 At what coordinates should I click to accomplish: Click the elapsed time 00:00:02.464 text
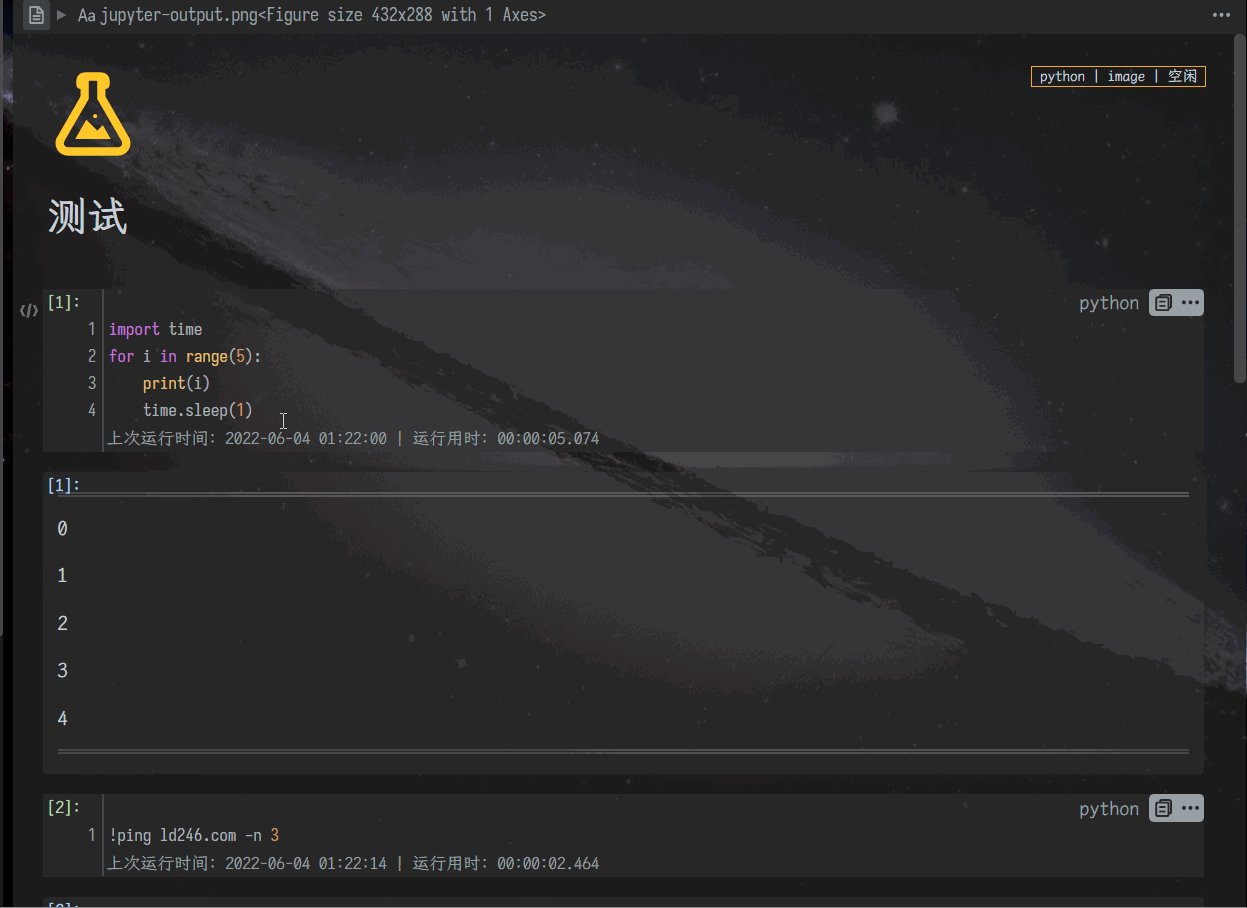click(548, 863)
